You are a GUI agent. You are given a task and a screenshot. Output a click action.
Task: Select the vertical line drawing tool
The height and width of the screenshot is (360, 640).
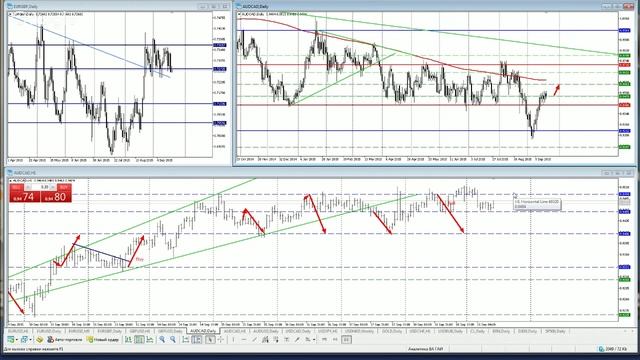click(233, 340)
